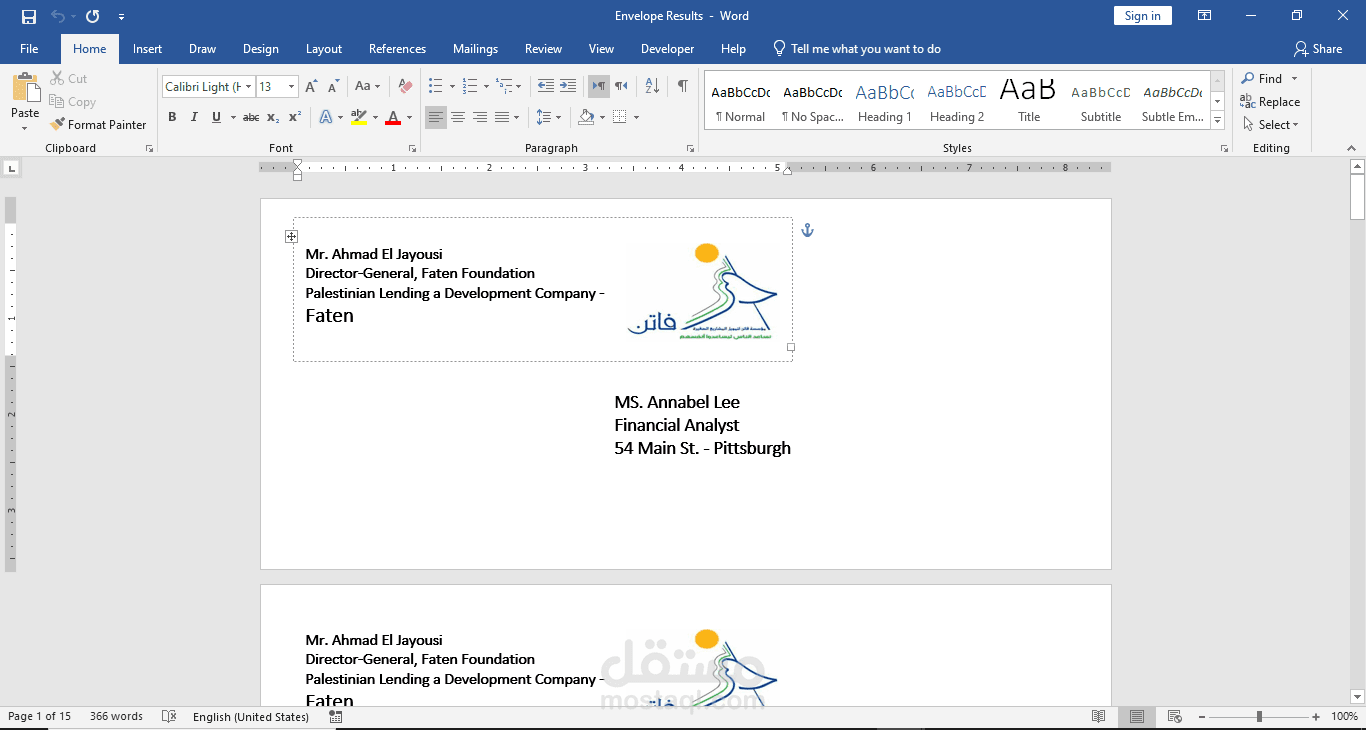Click the Sign in button
Viewport: 1366px width, 730px height.
click(x=1142, y=16)
